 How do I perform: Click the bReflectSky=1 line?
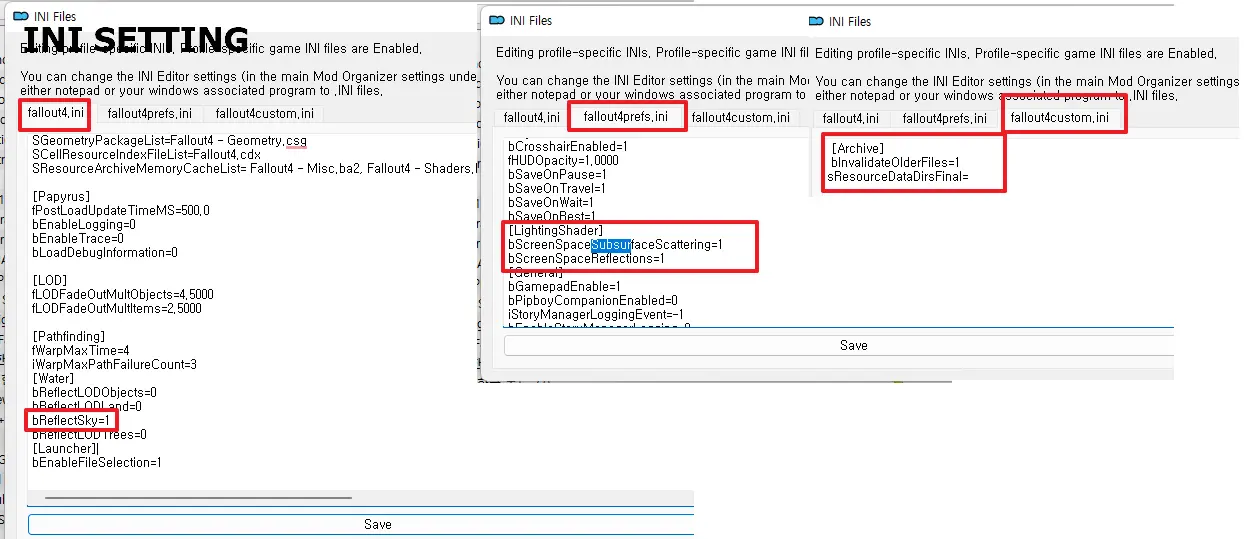pyautogui.click(x=71, y=421)
